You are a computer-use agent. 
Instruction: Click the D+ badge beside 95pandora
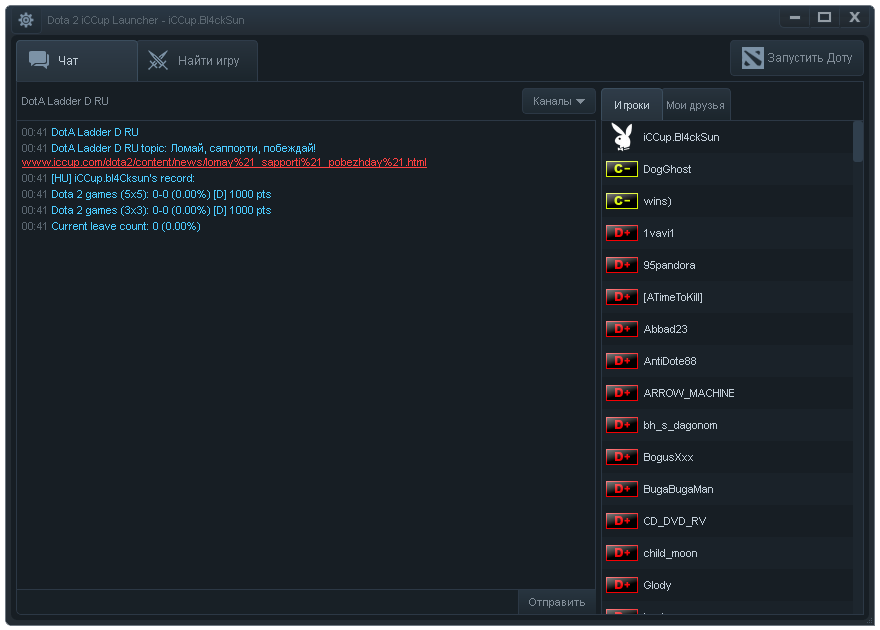click(621, 265)
